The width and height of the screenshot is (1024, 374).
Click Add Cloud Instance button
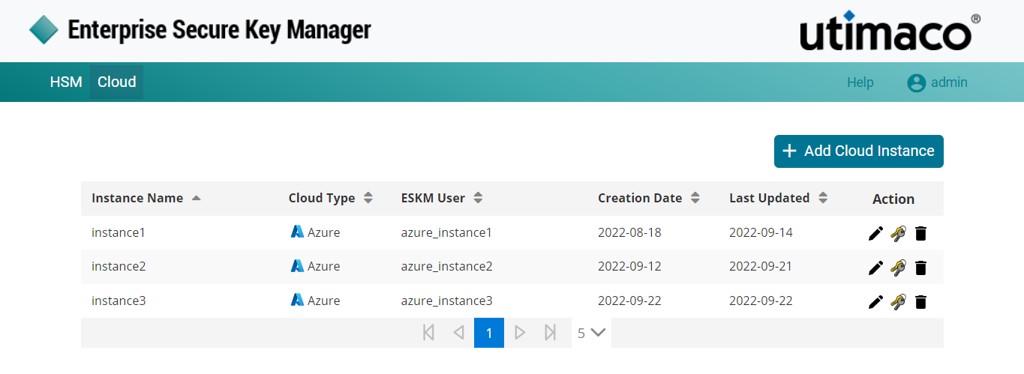coord(859,151)
